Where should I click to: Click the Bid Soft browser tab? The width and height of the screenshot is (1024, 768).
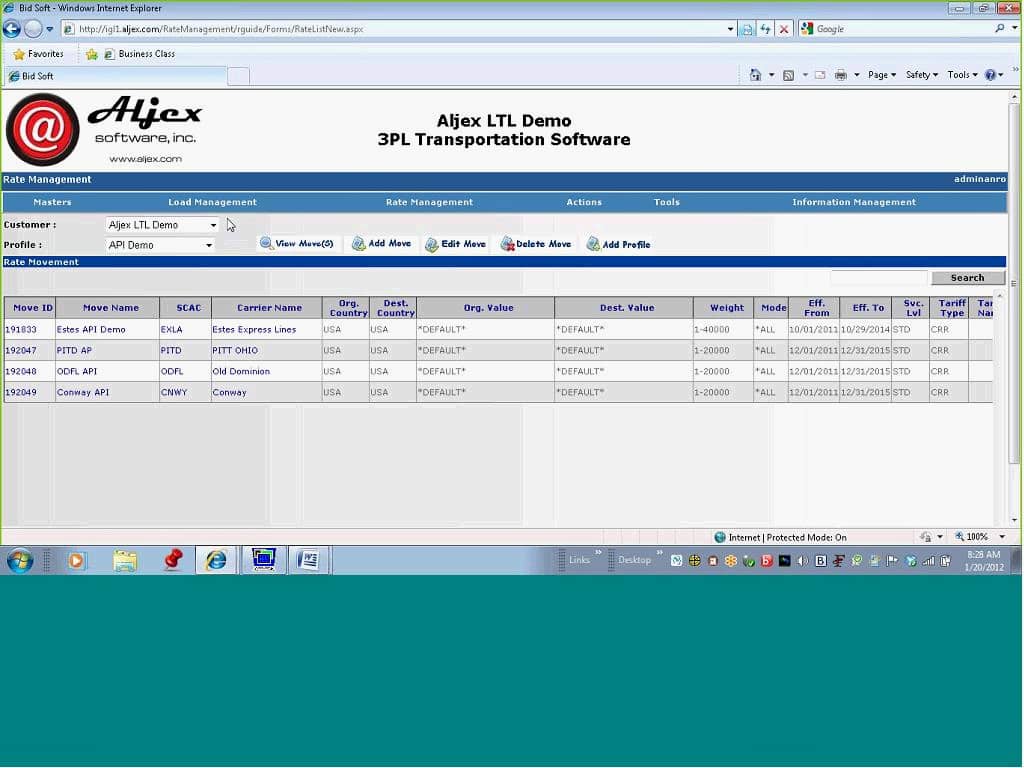pyautogui.click(x=114, y=76)
